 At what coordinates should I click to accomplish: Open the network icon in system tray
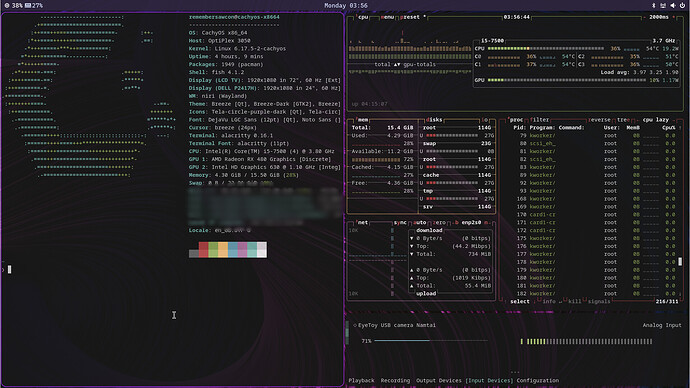coord(663,6)
